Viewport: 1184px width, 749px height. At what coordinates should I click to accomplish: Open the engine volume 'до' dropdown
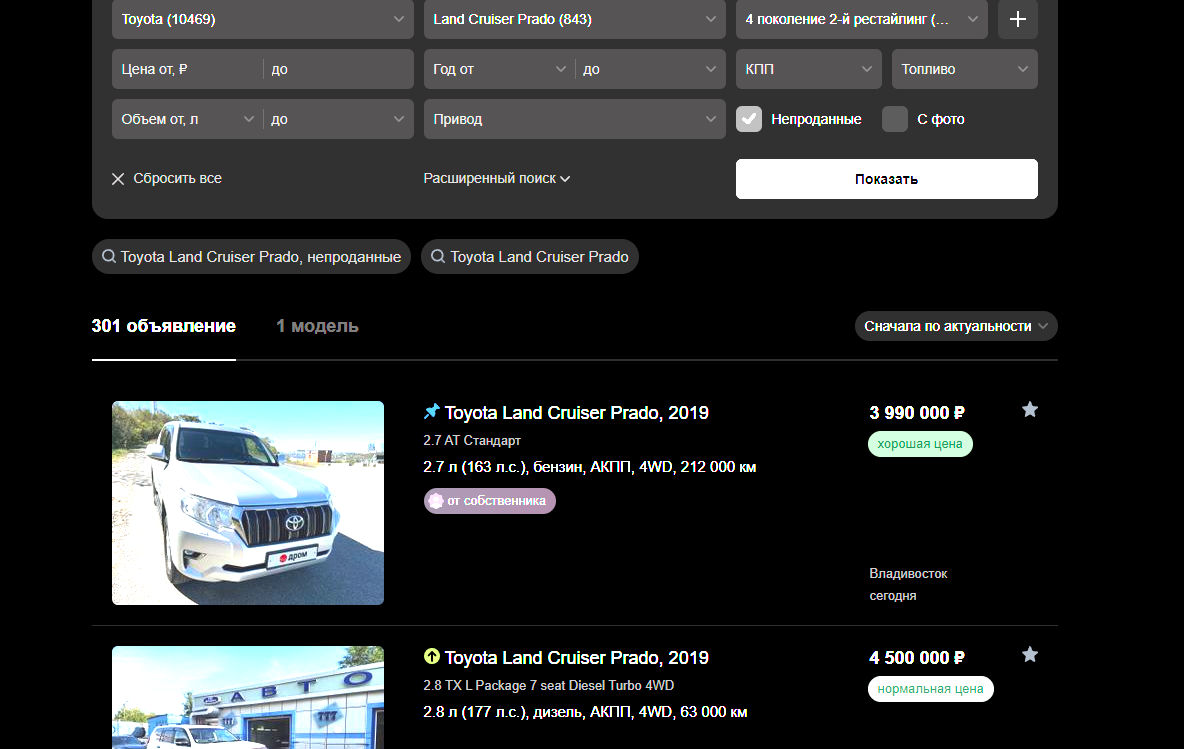pyautogui.click(x=338, y=119)
